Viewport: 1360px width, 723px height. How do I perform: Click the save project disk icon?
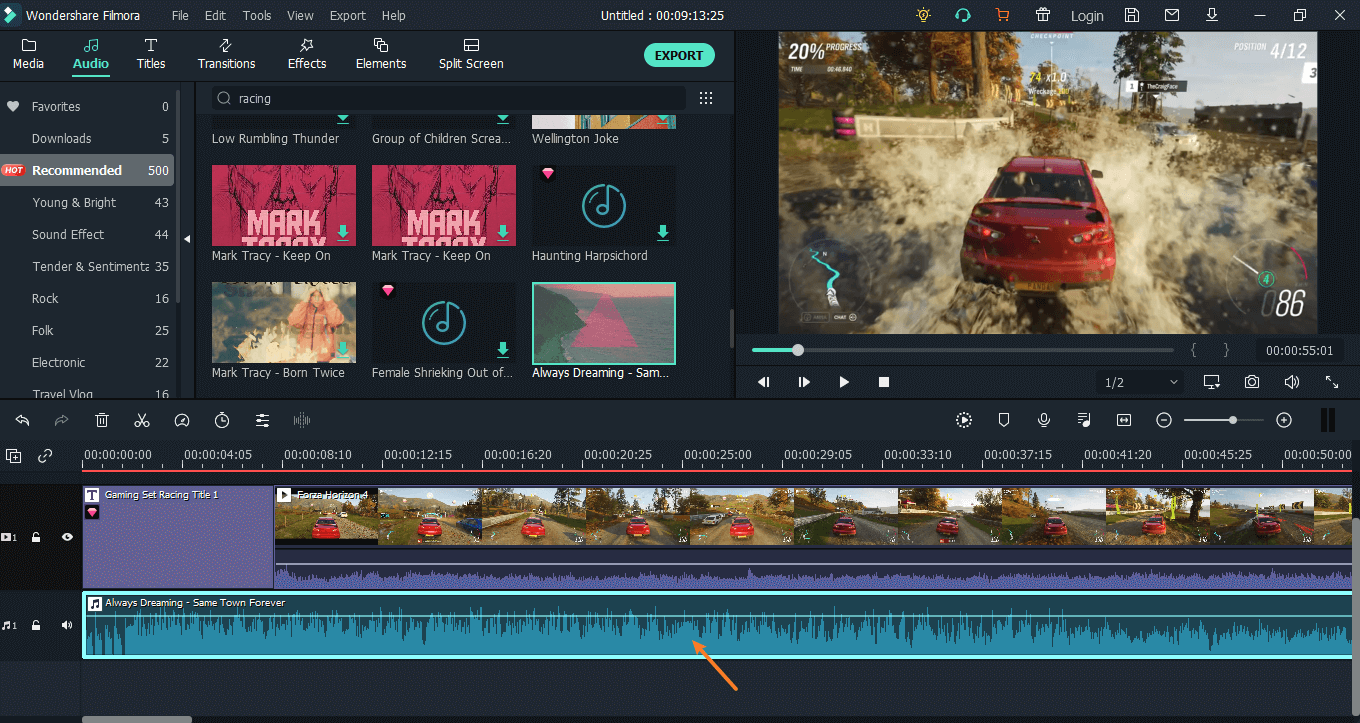tap(1132, 15)
